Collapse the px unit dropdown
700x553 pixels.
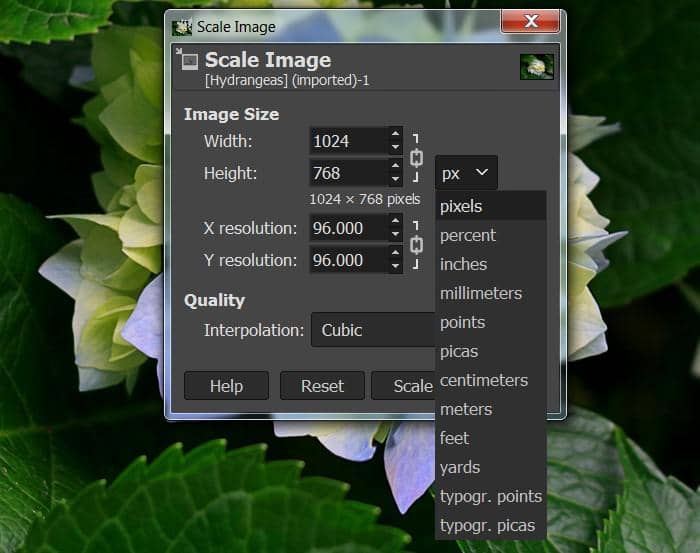[x=466, y=173]
